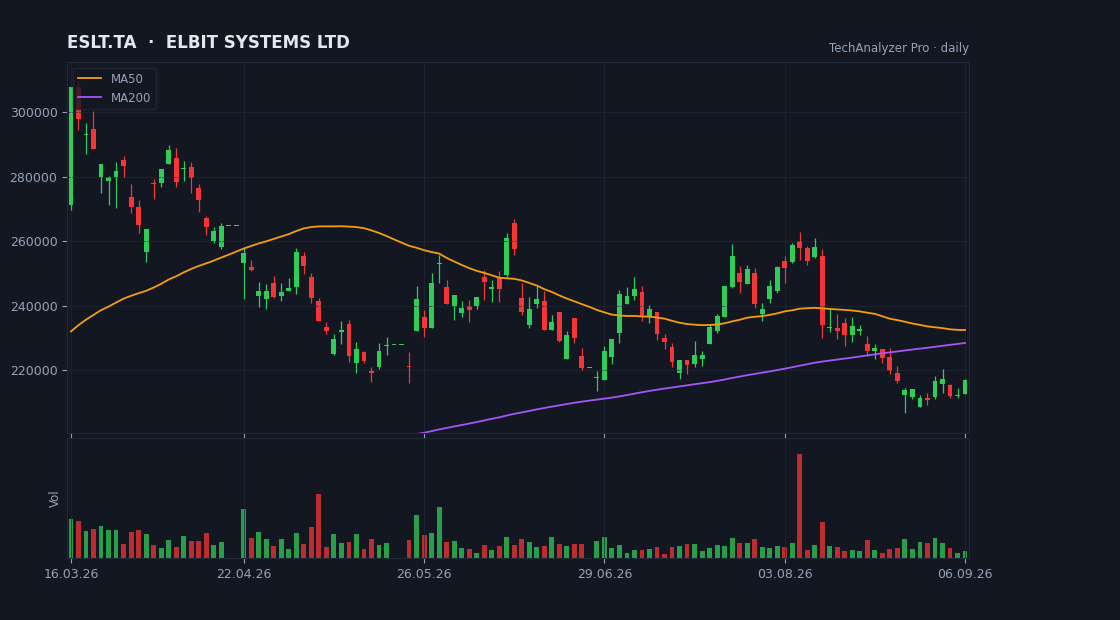1120x620 pixels.
Task: Click the purple MA200 legend line swatch
Action: tap(89, 98)
